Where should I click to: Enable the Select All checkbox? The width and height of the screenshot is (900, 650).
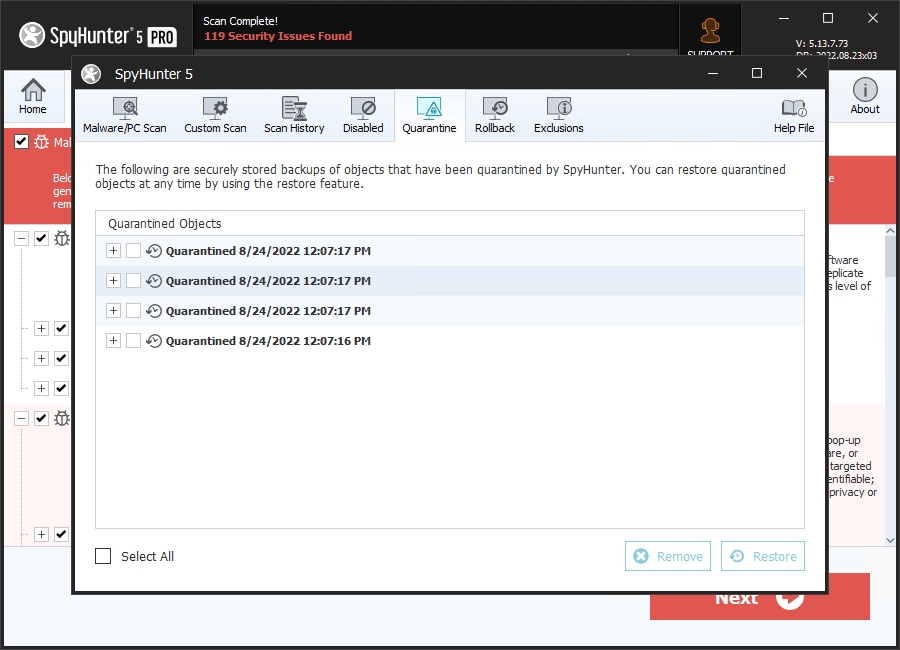tap(103, 556)
